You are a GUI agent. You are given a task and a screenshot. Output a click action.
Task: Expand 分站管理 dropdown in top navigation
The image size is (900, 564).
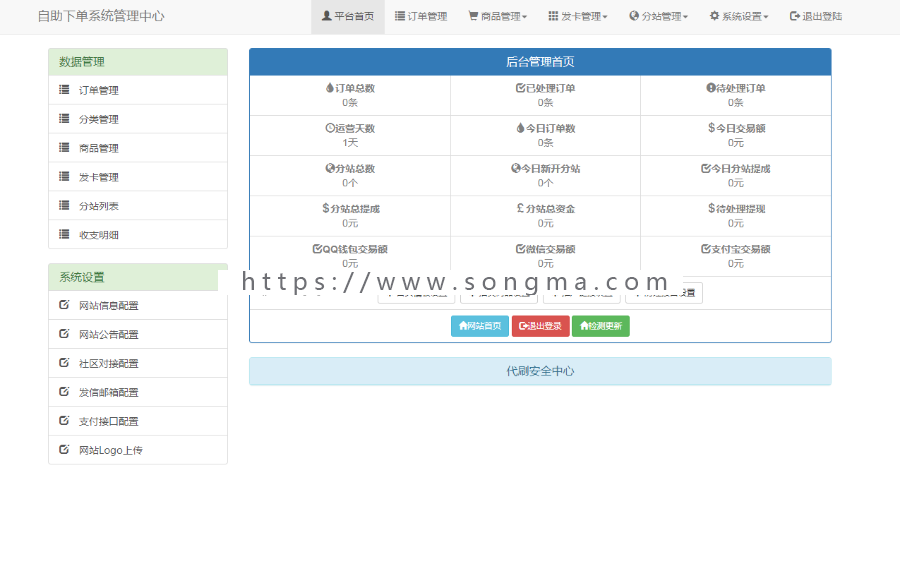(658, 17)
